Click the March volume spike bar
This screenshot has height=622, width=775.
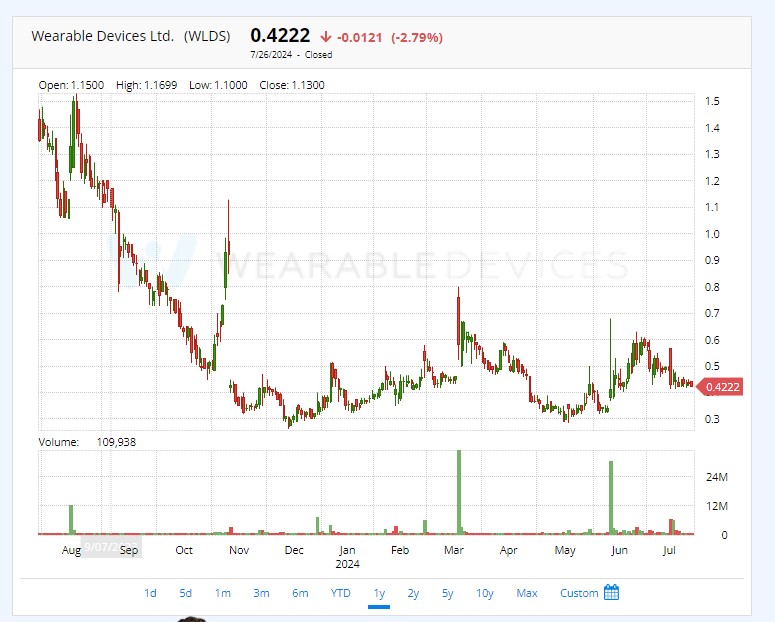point(459,492)
